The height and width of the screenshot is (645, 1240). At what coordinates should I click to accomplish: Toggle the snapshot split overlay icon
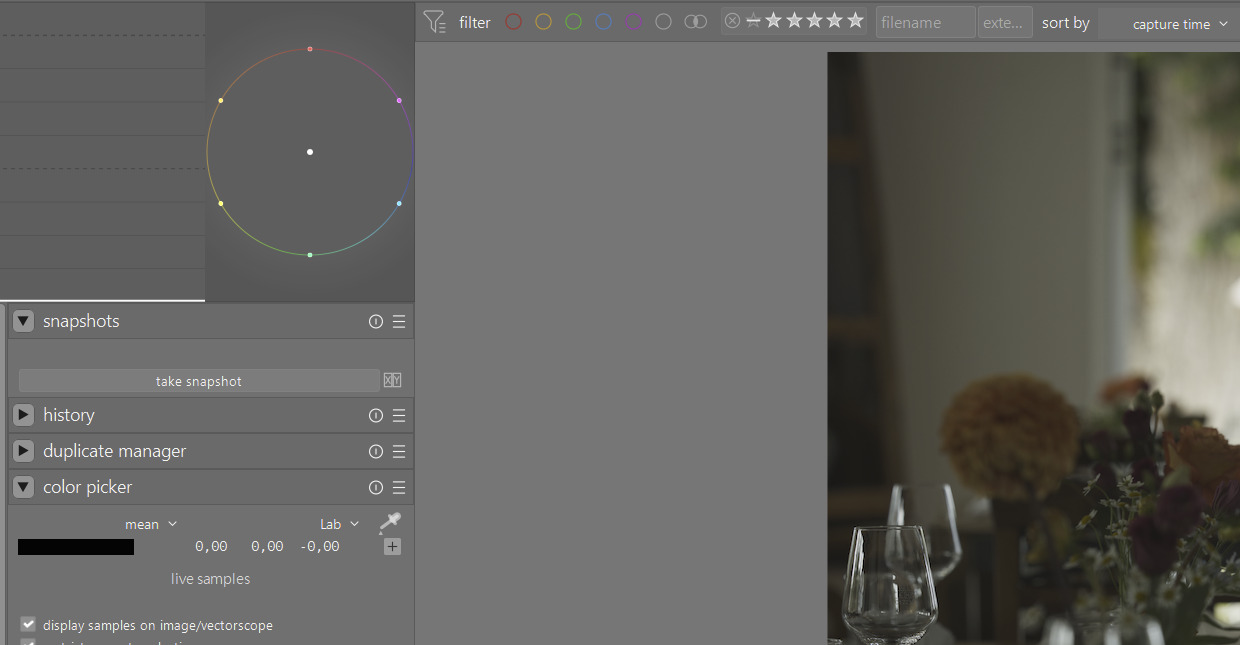392,381
